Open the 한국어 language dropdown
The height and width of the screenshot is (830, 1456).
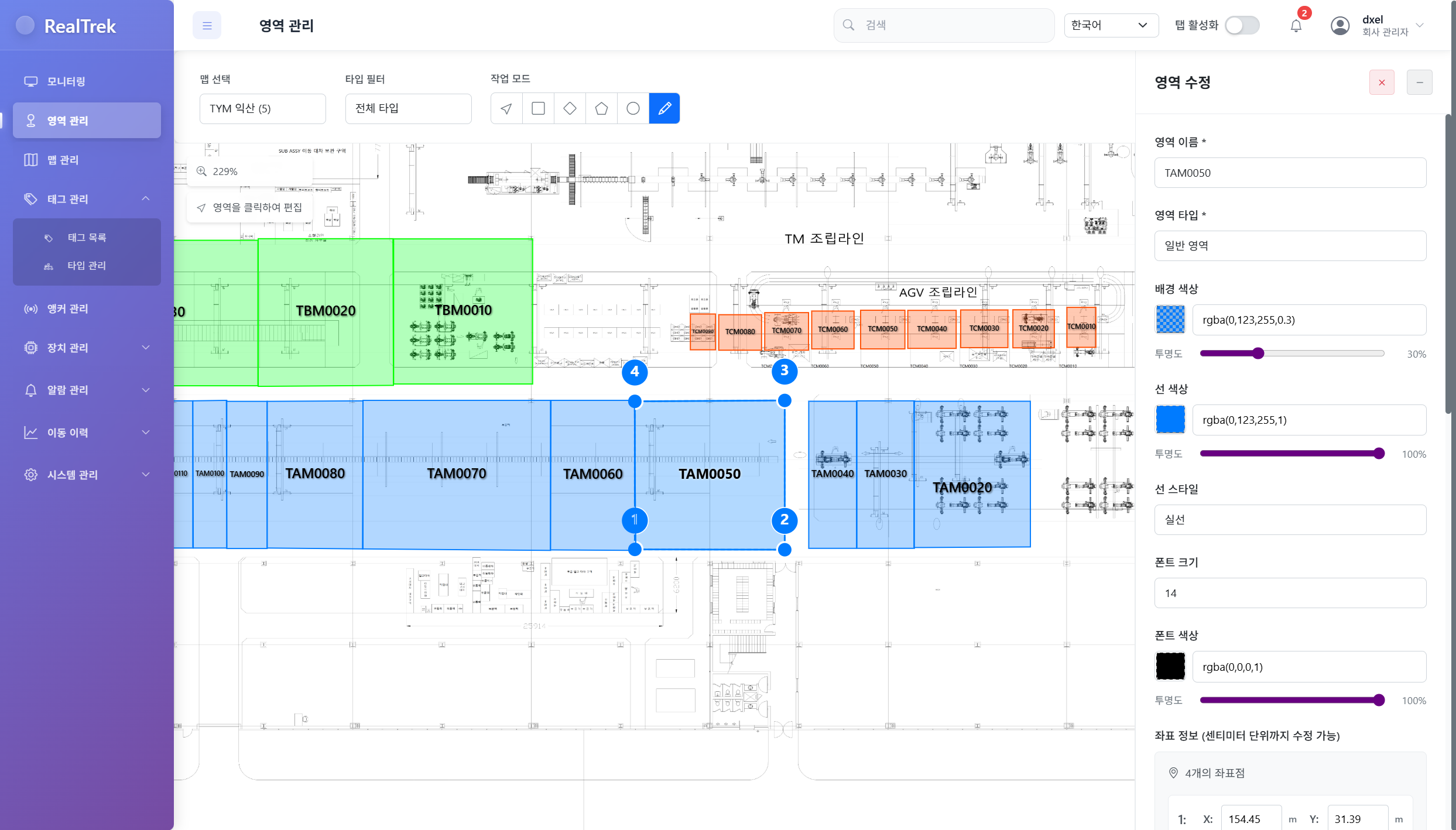pos(1111,26)
